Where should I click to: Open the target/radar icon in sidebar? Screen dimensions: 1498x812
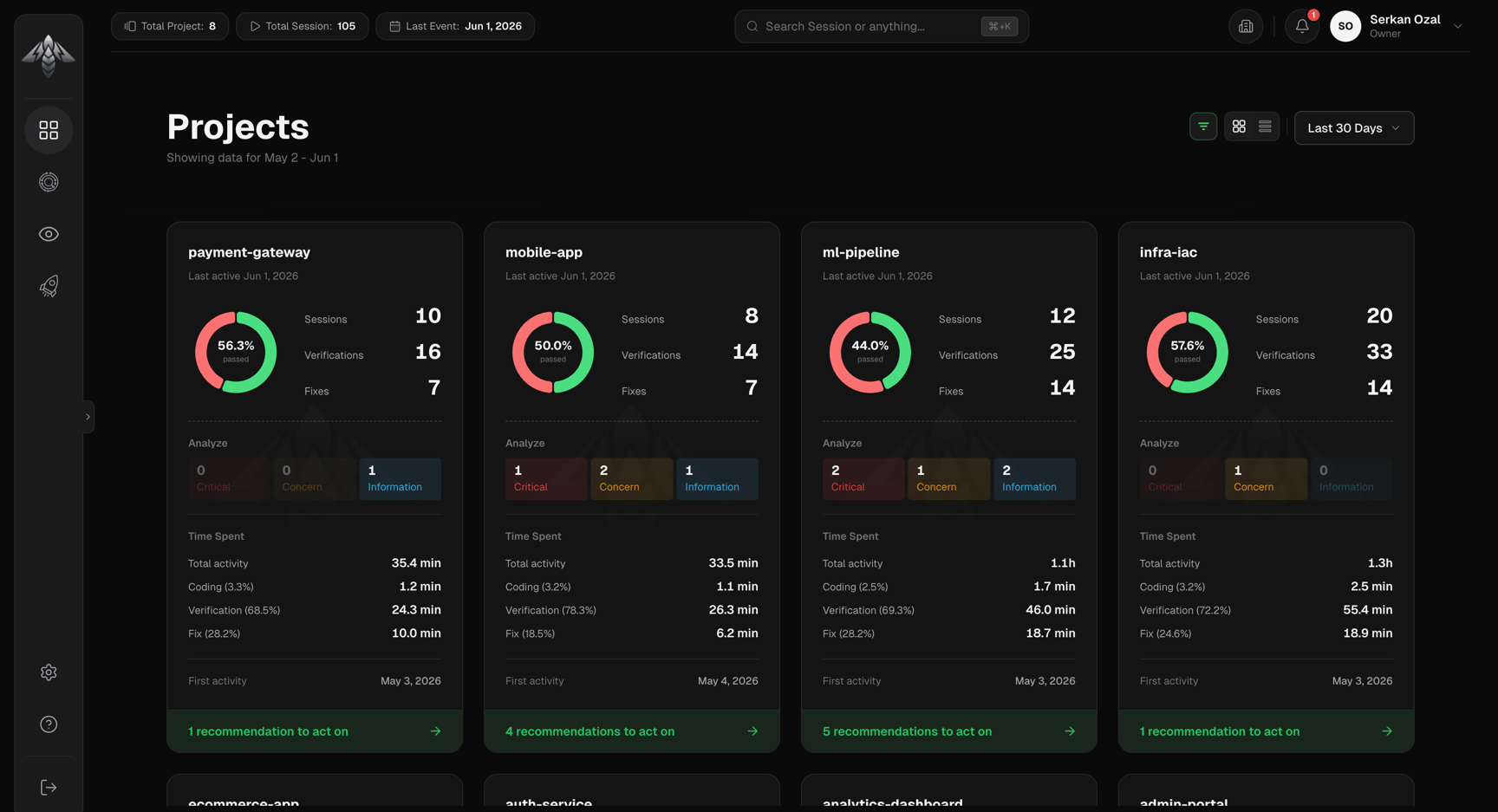[x=49, y=182]
